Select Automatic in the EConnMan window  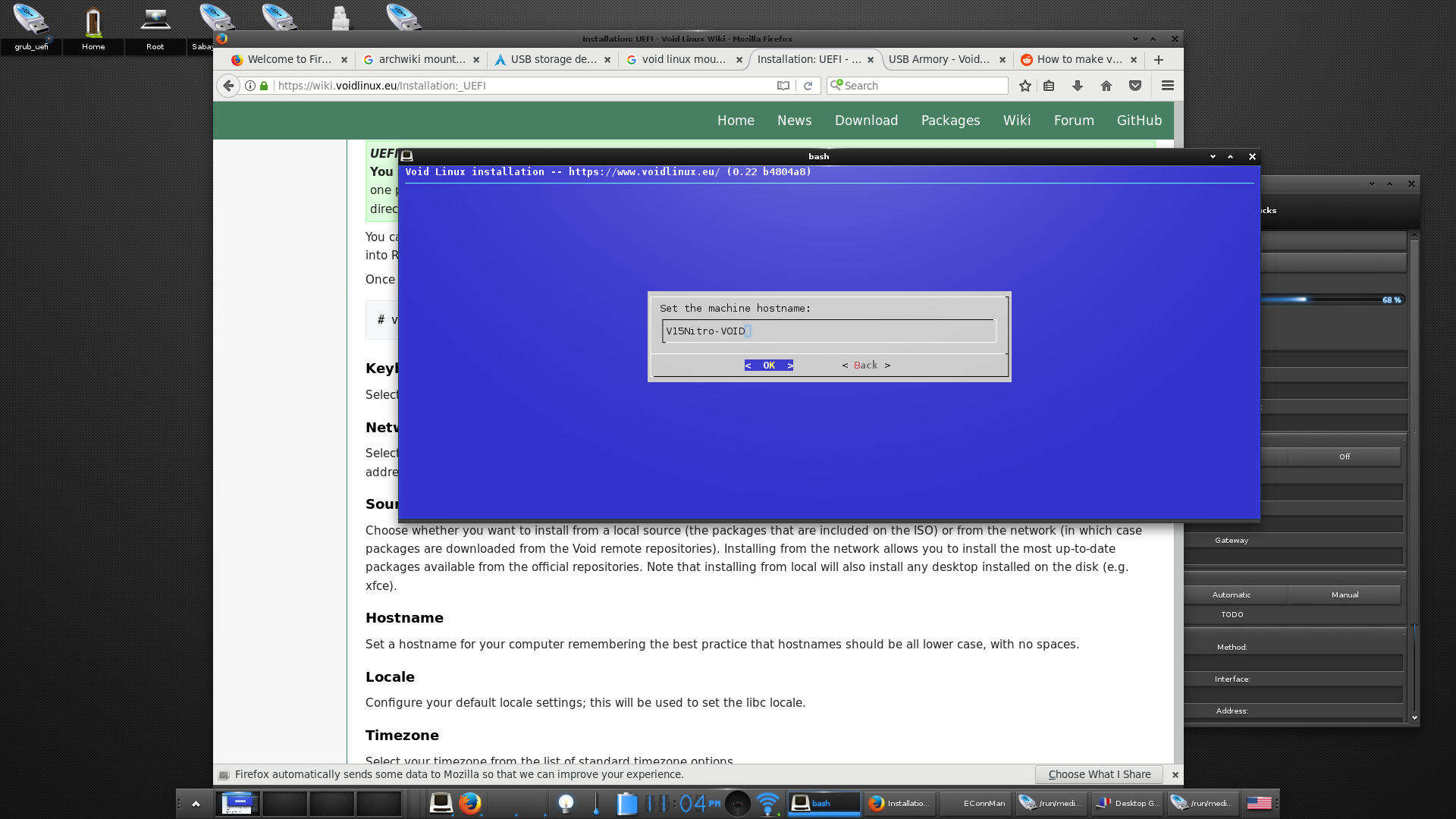pyautogui.click(x=1232, y=595)
